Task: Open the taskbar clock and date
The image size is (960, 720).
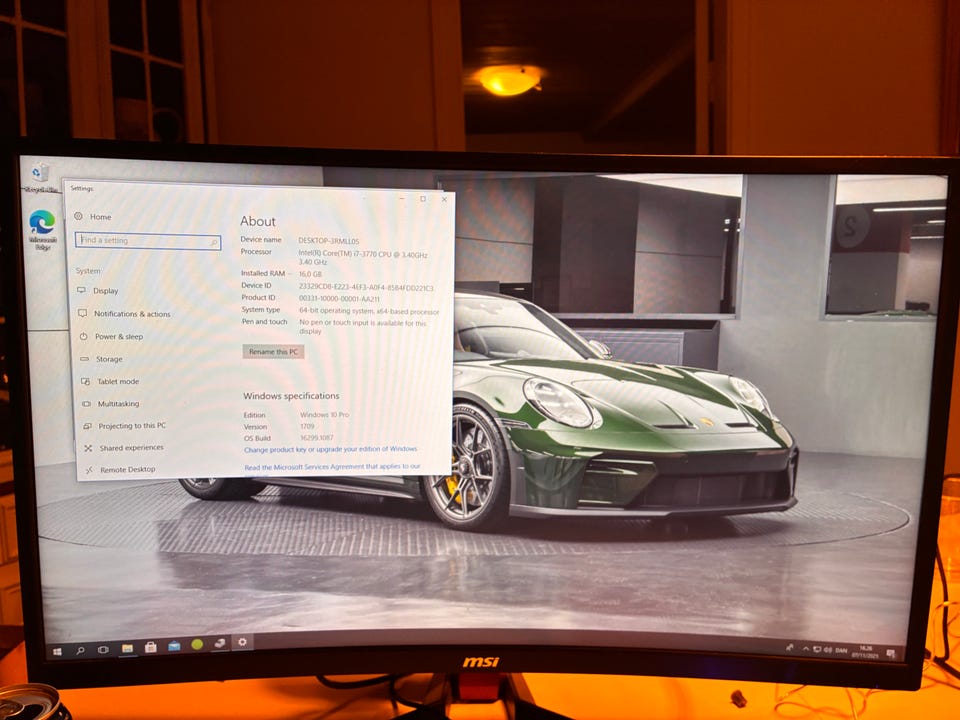Action: click(865, 651)
